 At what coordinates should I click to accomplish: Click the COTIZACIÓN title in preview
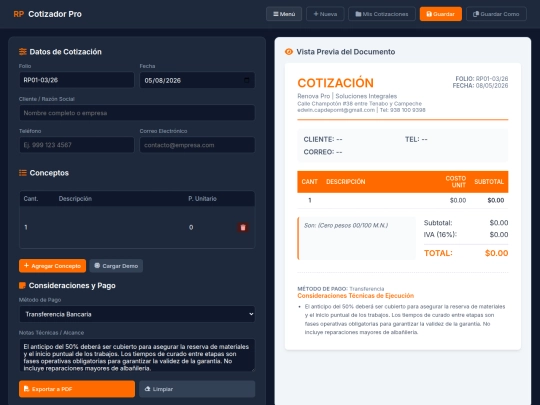tap(335, 83)
